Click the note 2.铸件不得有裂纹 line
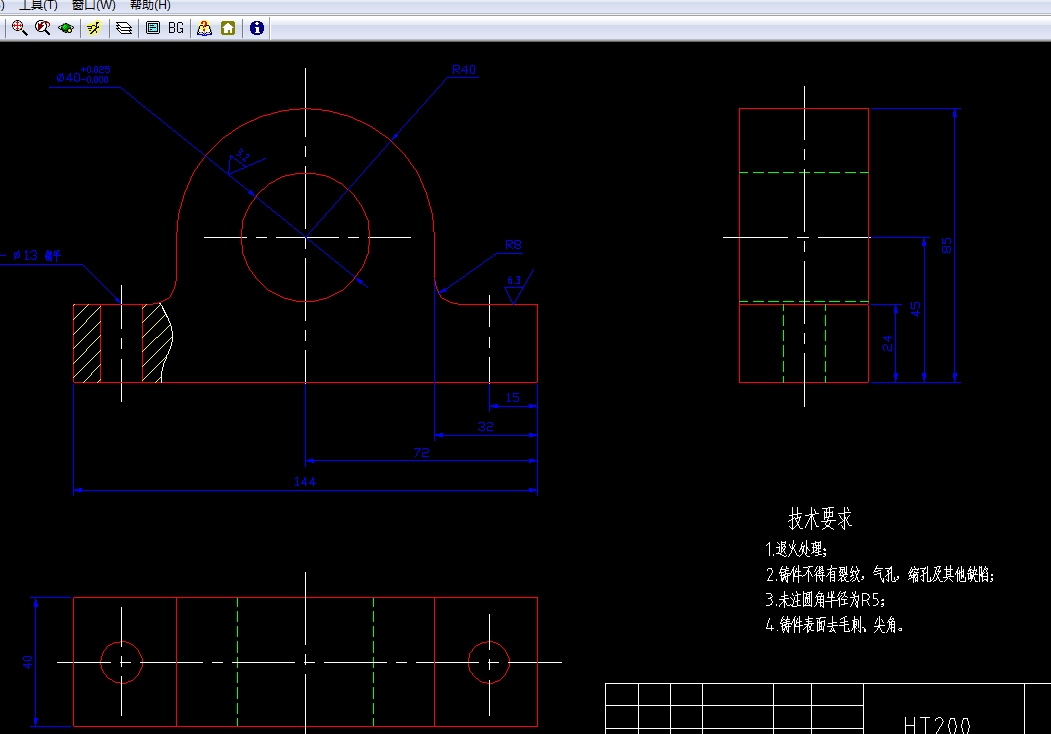The height and width of the screenshot is (734, 1051). [879, 574]
